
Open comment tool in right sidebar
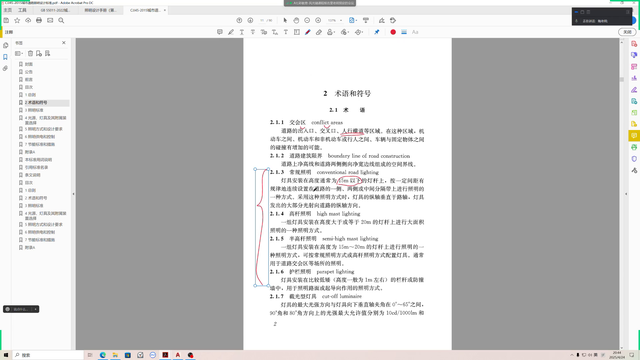coord(634,136)
